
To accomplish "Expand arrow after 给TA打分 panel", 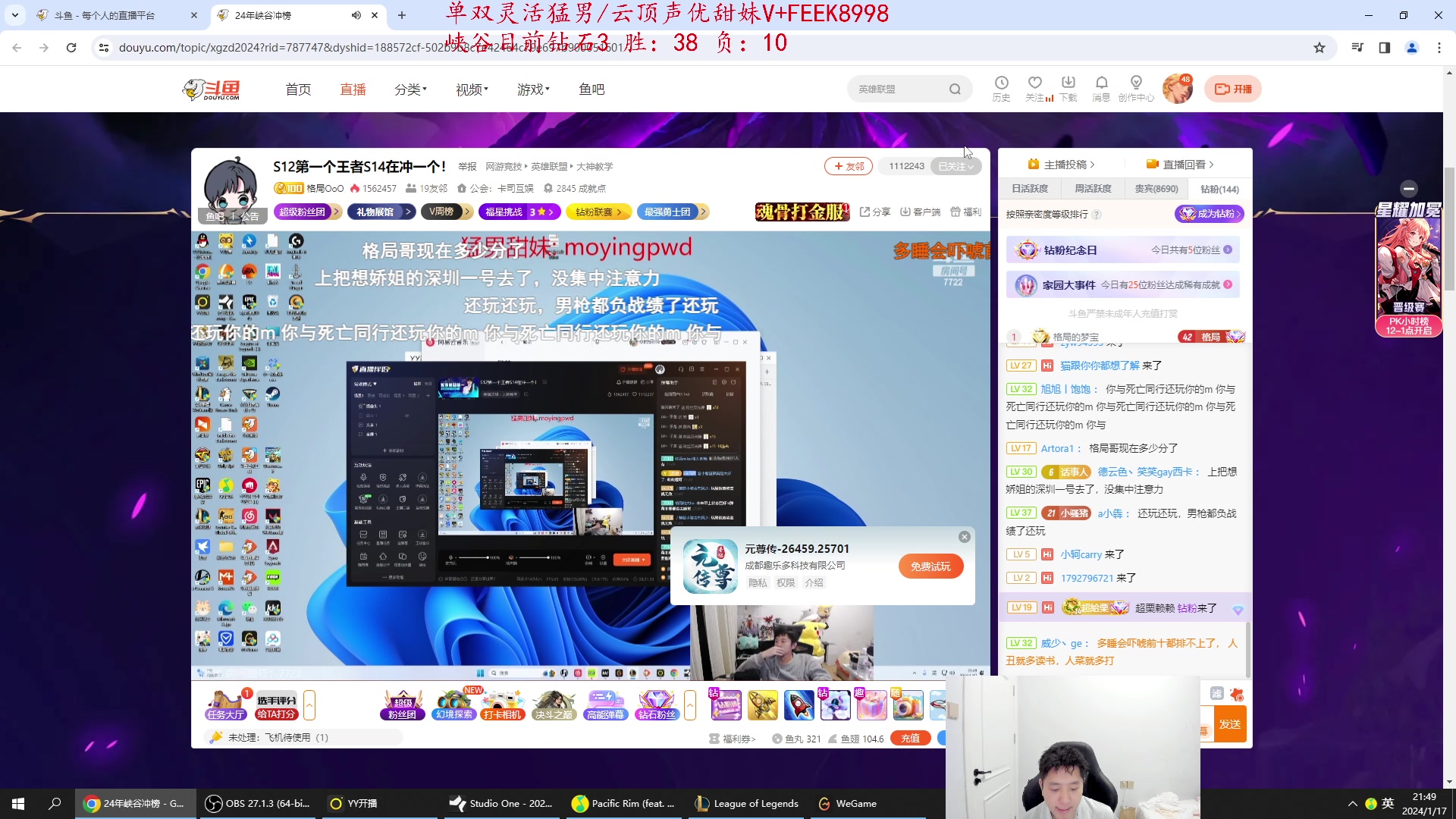I will (x=309, y=705).
